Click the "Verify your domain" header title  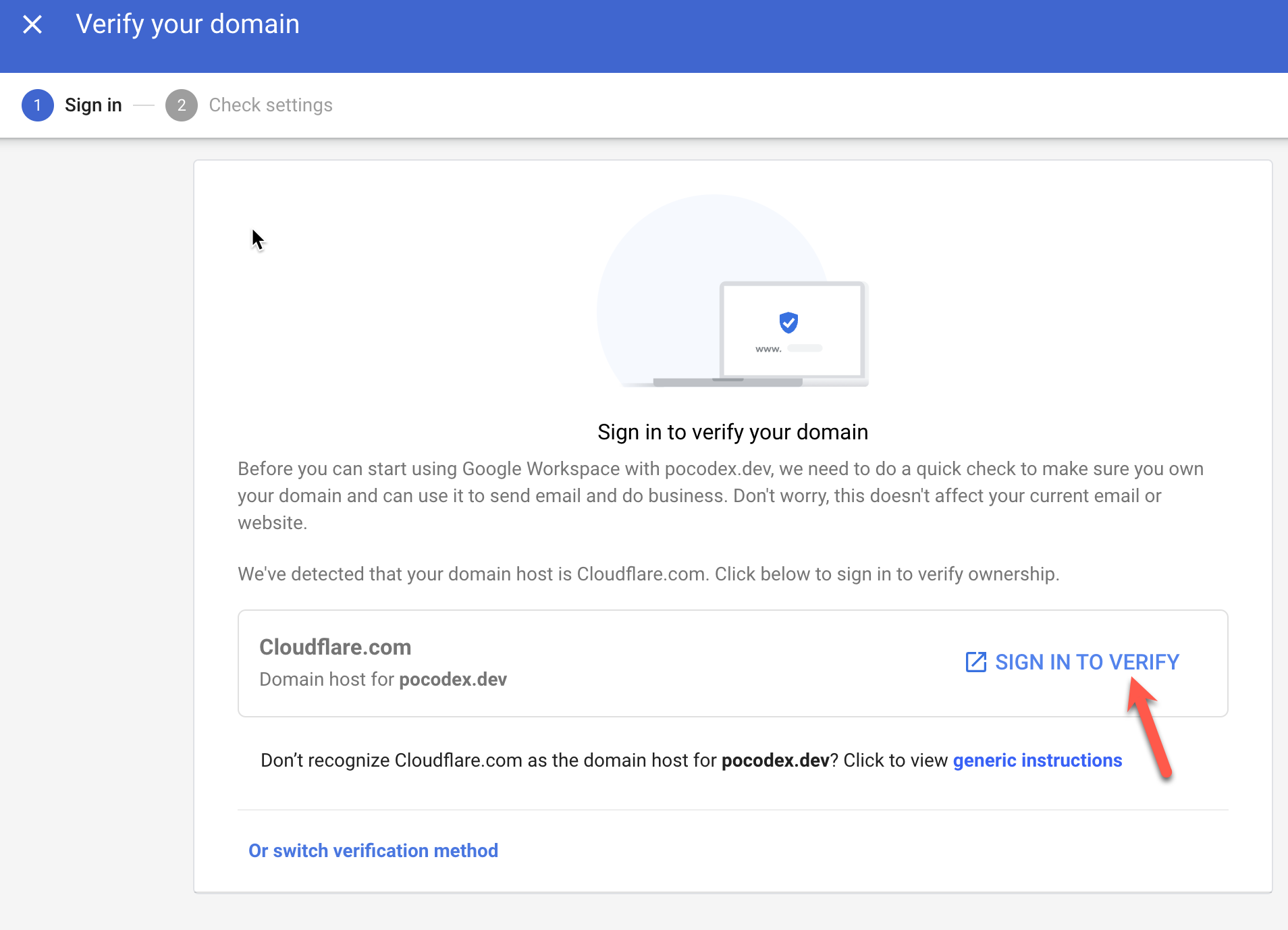pos(188,25)
